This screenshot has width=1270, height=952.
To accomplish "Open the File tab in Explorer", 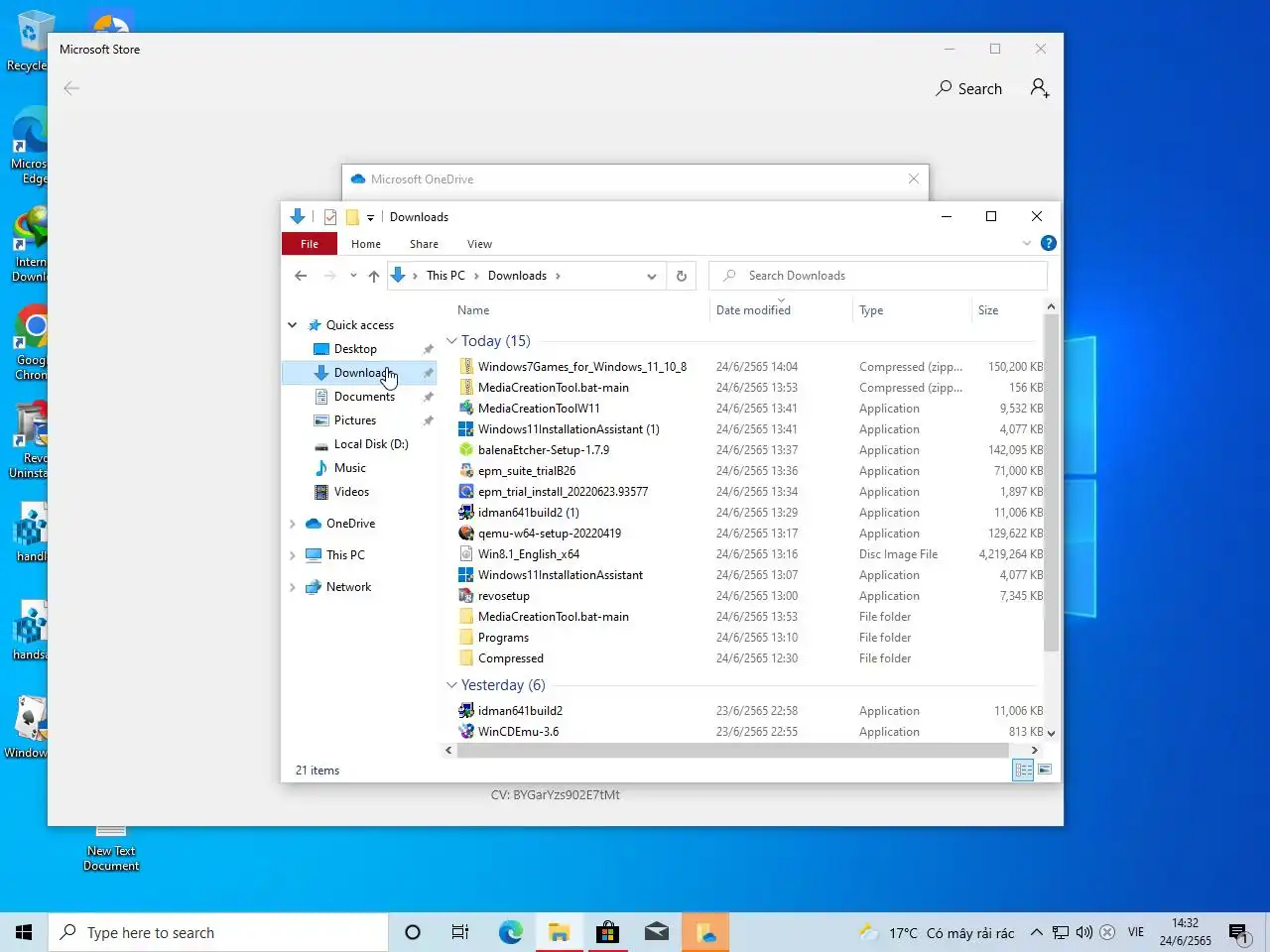I will click(x=310, y=244).
